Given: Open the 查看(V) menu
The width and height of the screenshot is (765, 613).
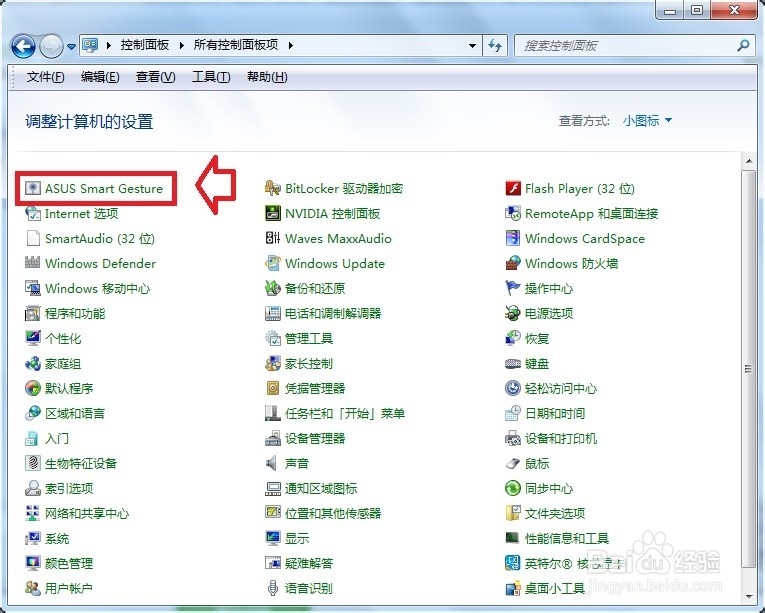Looking at the screenshot, I should (156, 77).
